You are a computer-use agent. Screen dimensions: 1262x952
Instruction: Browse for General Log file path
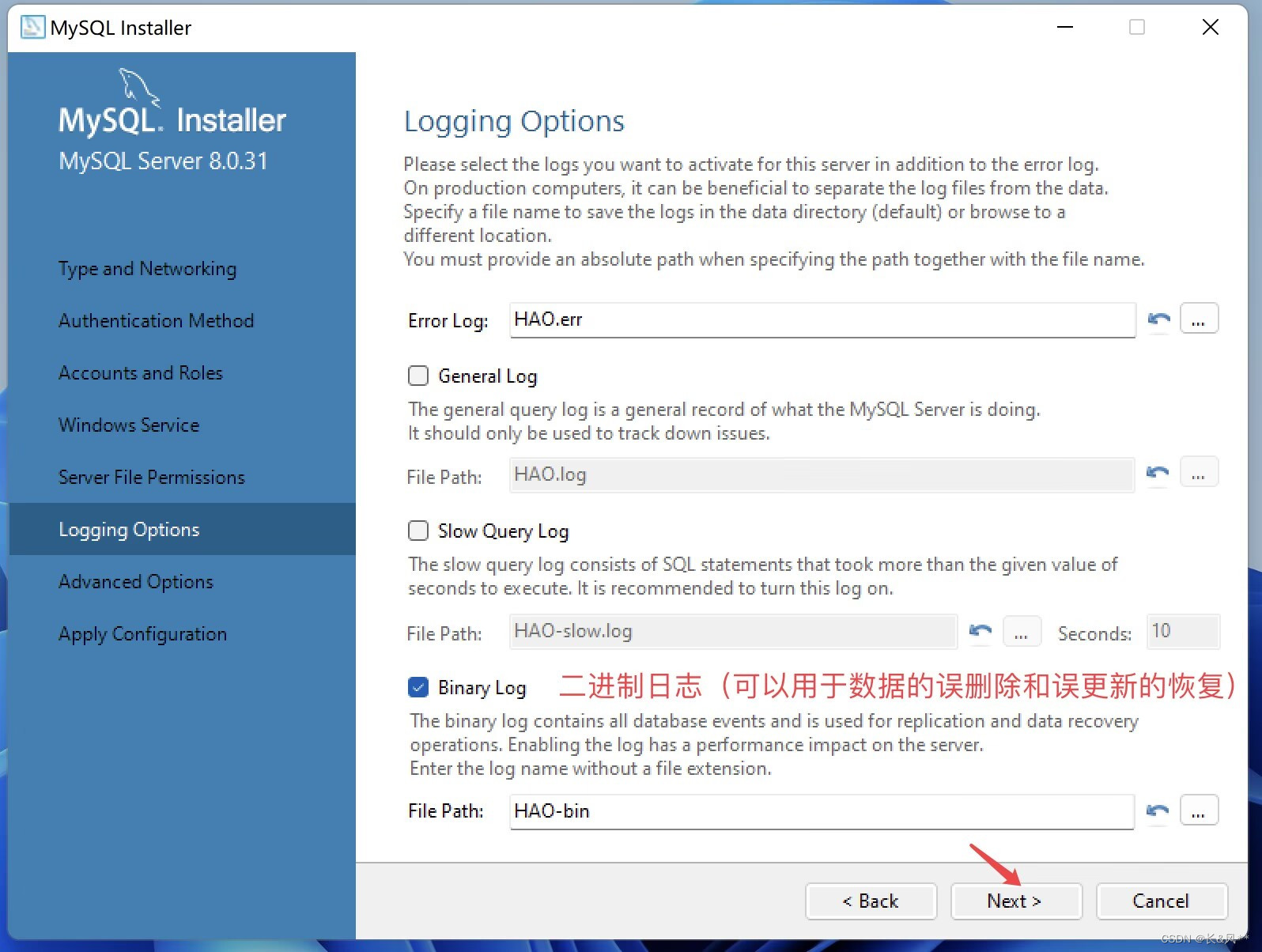click(x=1199, y=473)
